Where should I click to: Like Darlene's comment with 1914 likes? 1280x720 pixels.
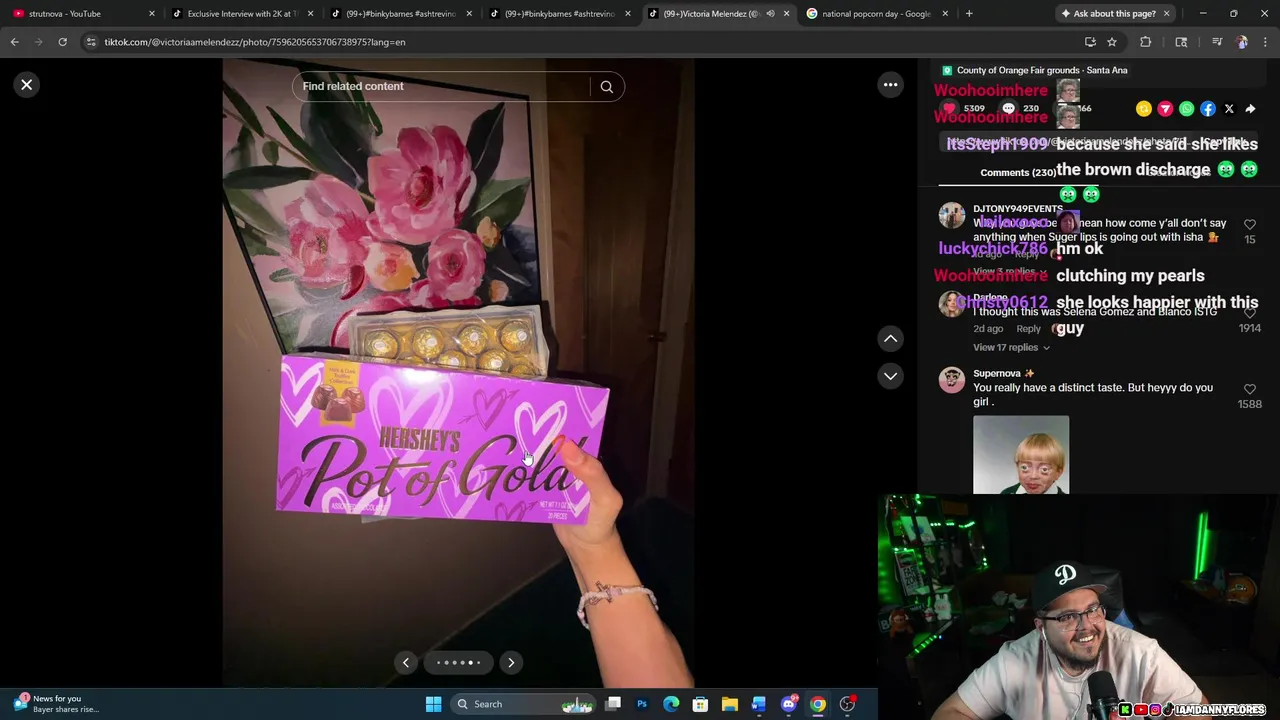(x=1250, y=313)
